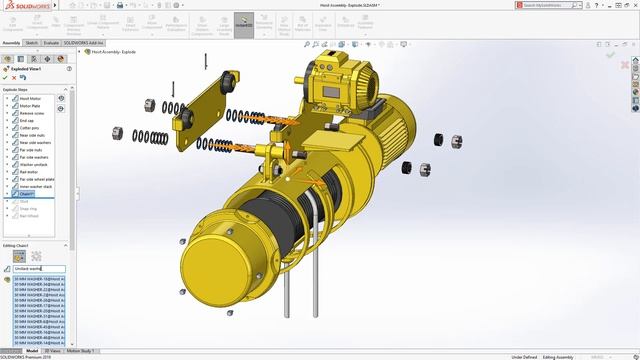
Task: Click lower roll-forward button beside explode steps
Action: (x=61, y=109)
